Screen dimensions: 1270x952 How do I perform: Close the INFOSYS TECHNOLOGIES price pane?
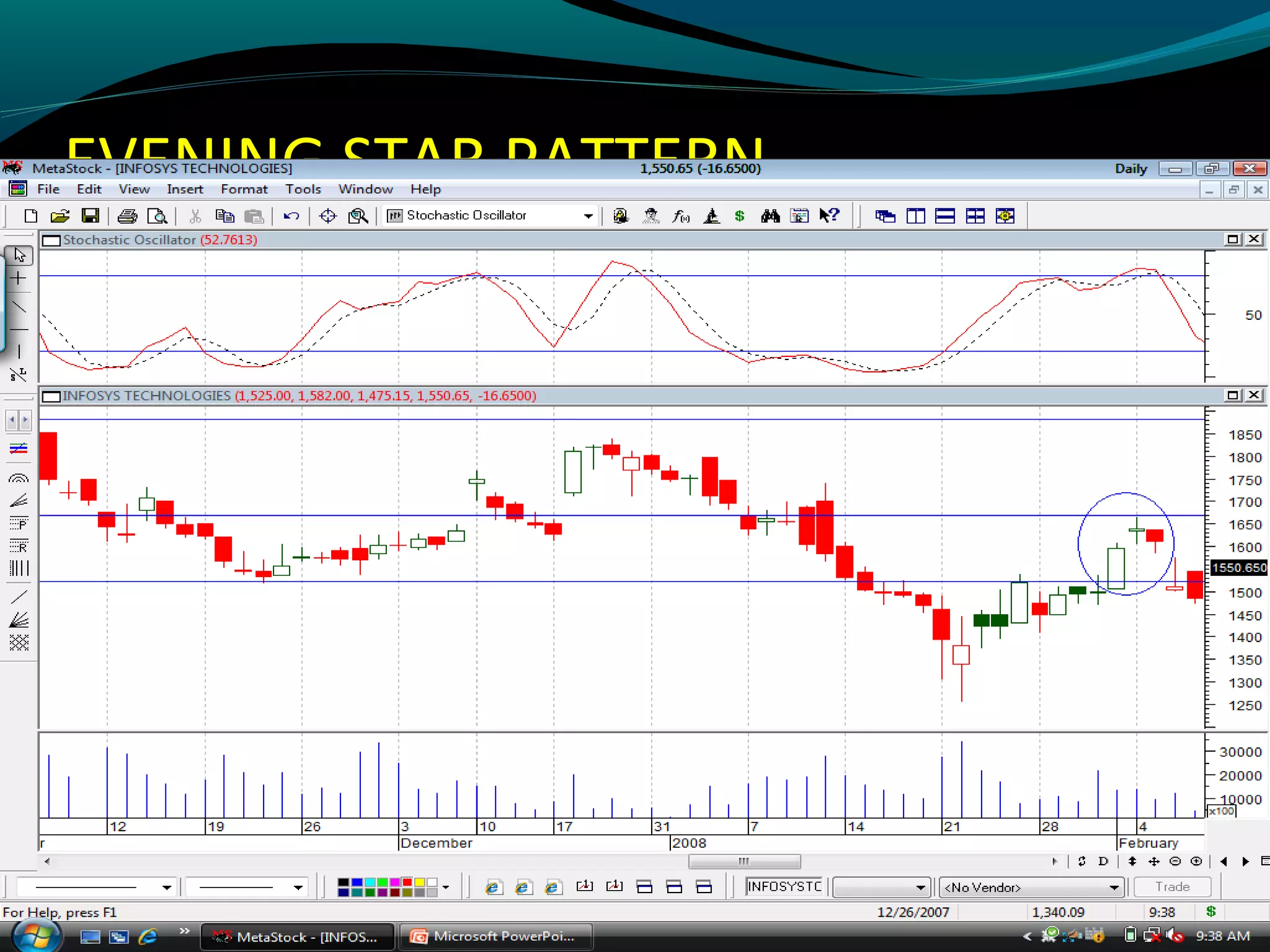[x=1254, y=395]
